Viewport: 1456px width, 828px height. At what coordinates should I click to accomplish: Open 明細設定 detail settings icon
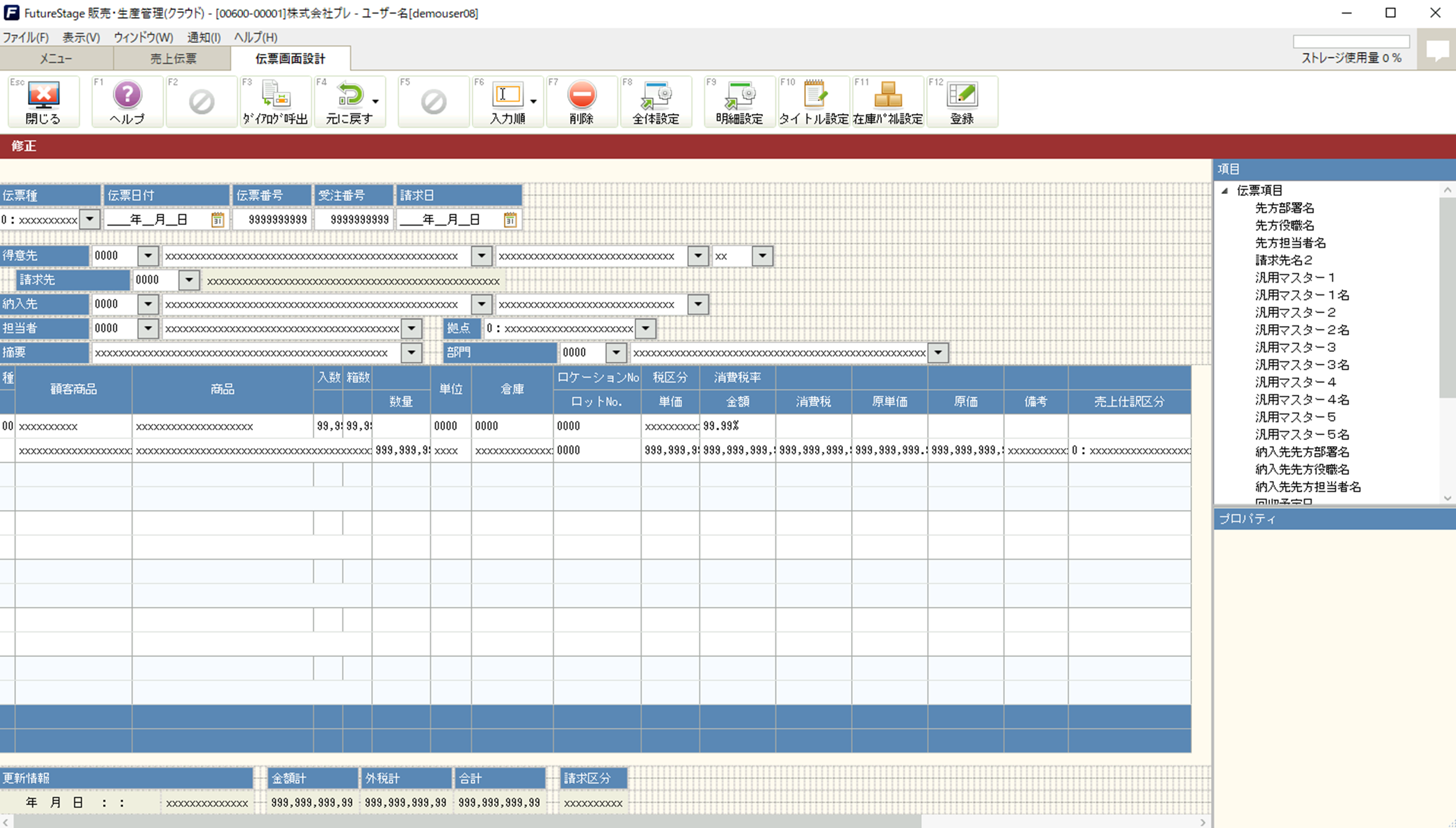(x=739, y=101)
